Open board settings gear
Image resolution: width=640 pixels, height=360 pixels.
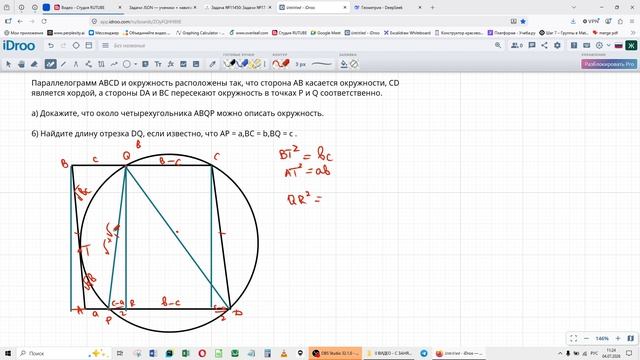pyautogui.click(x=557, y=45)
